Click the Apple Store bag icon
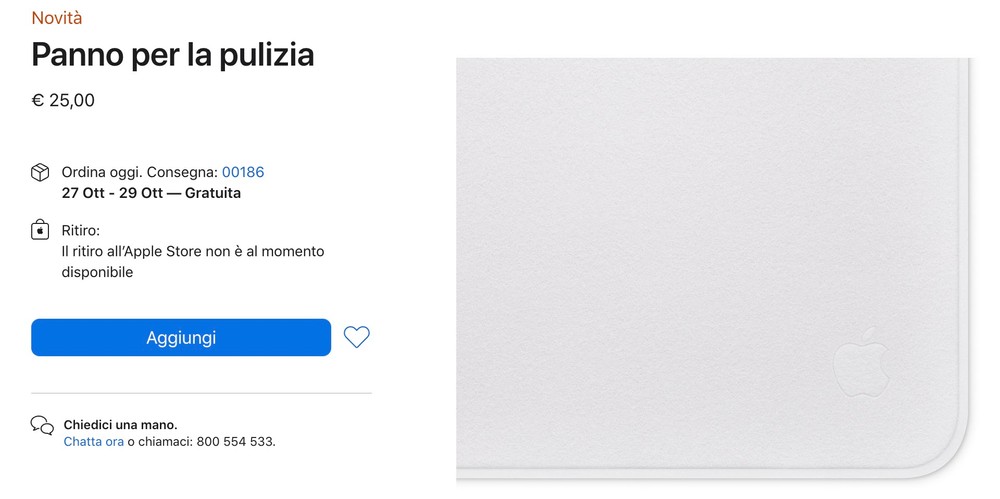 pyautogui.click(x=40, y=231)
